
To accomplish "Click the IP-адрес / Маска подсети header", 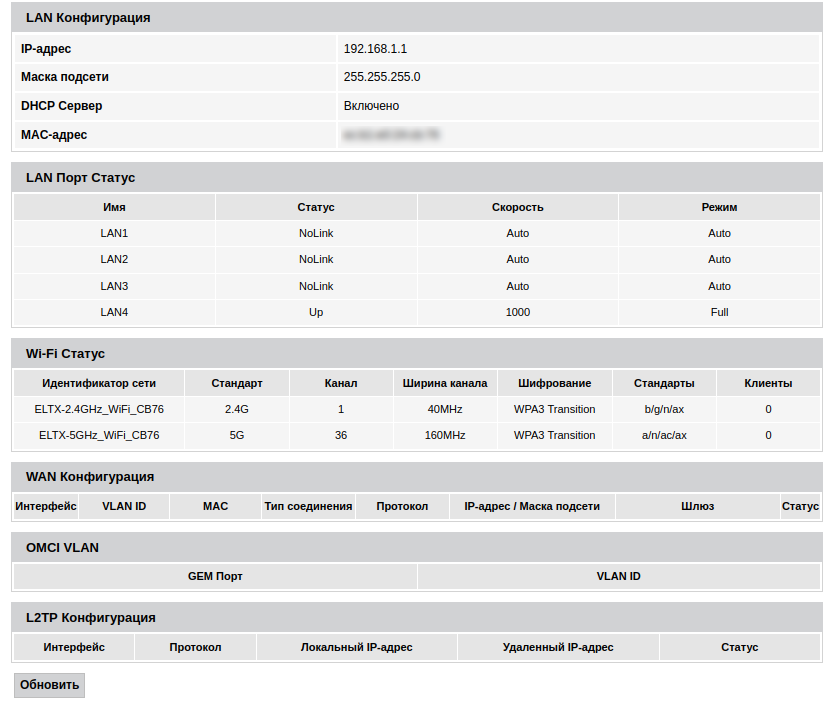I will (x=532, y=506).
